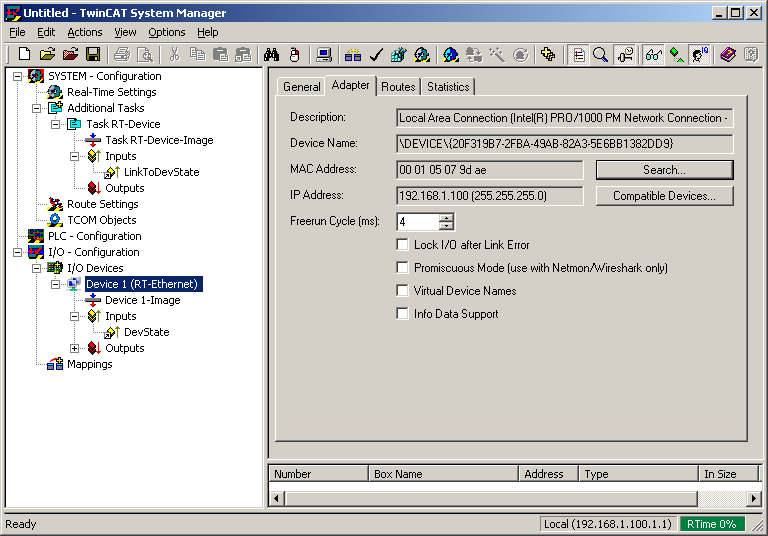The image size is (768, 536).
Task: Click the Copy toolbar icon
Action: pyautogui.click(x=197, y=54)
